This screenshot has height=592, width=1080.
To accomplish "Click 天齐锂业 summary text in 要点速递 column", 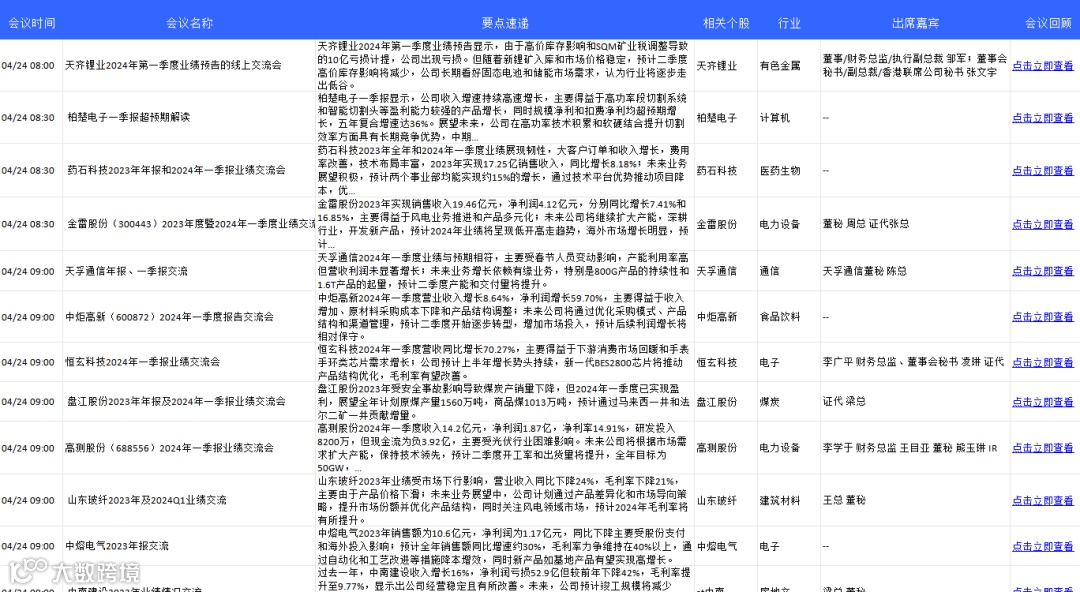I will [503, 65].
